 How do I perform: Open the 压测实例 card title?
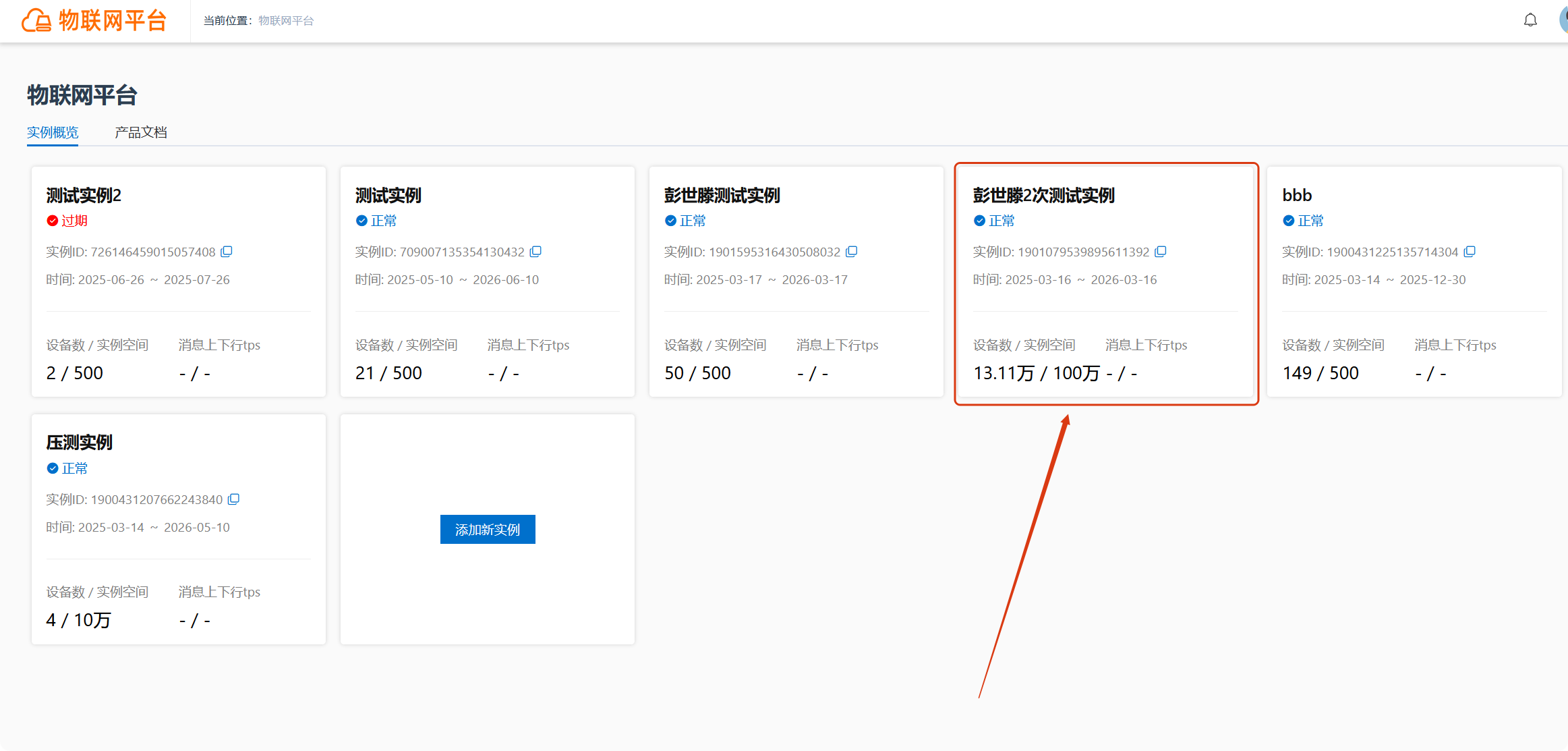(79, 443)
